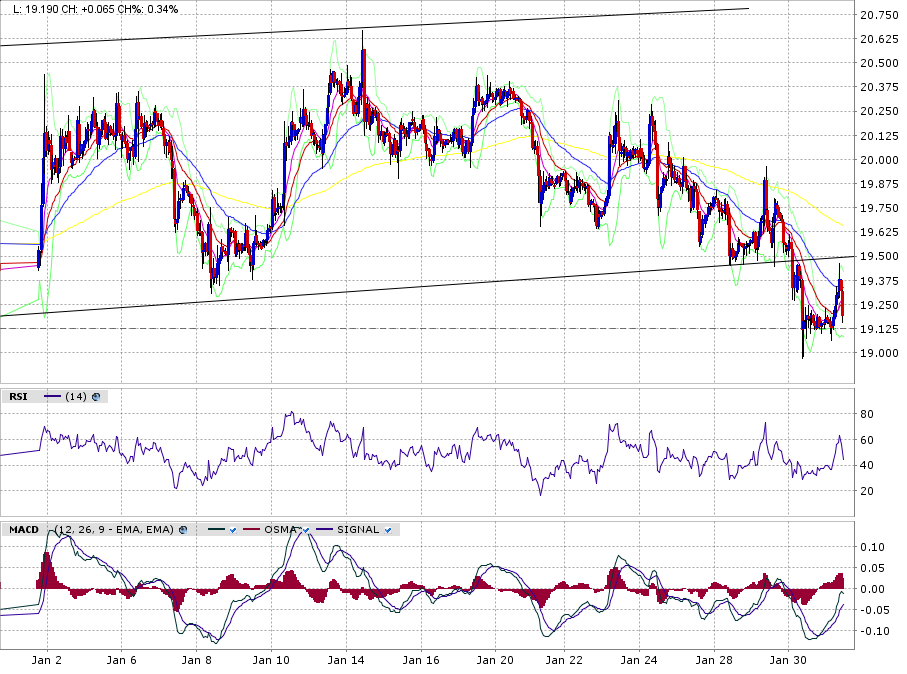This screenshot has height=674, width=907.
Task: Click the SIGNAL legend label
Action: pyautogui.click(x=358, y=530)
